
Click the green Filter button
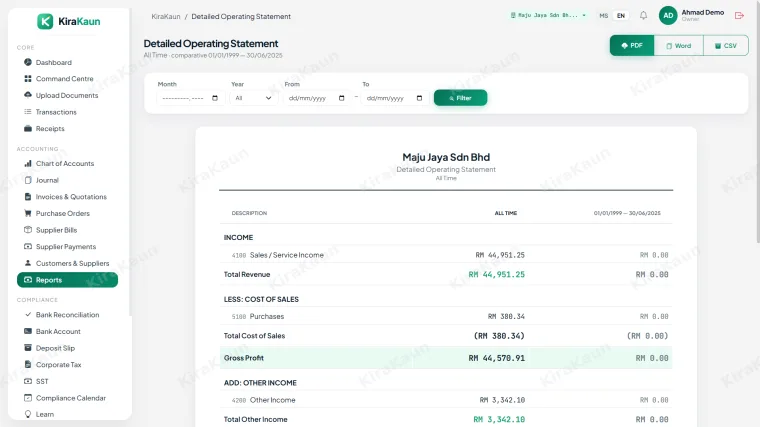coord(460,98)
